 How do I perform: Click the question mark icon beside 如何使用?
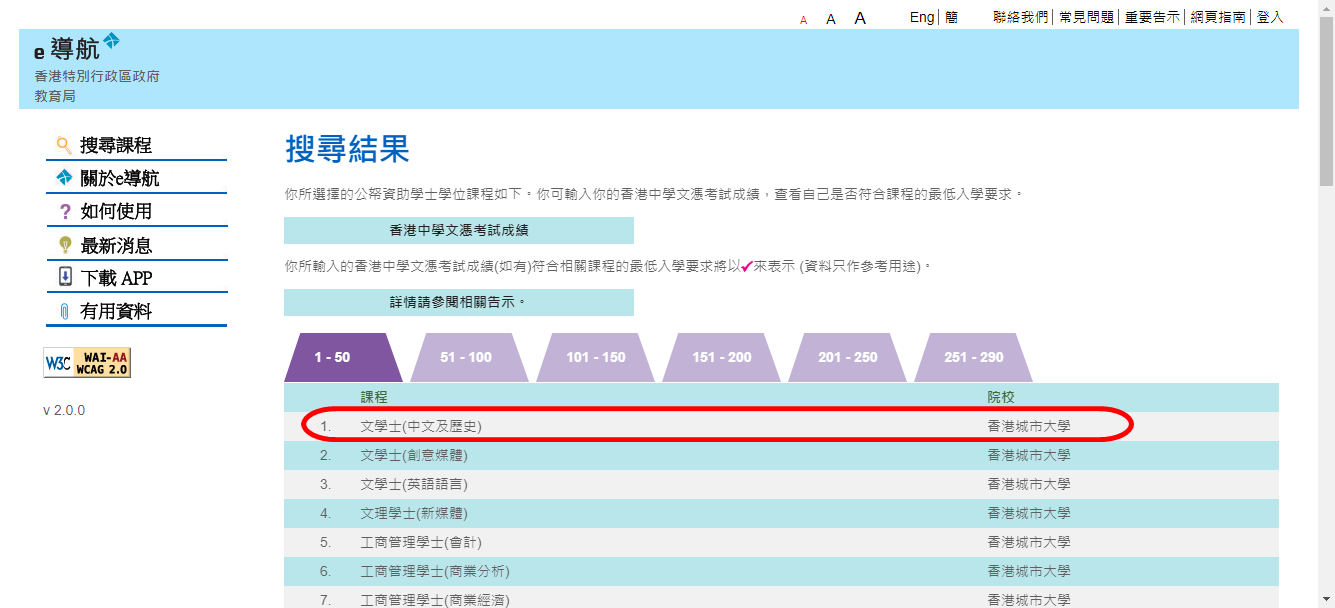pos(65,211)
